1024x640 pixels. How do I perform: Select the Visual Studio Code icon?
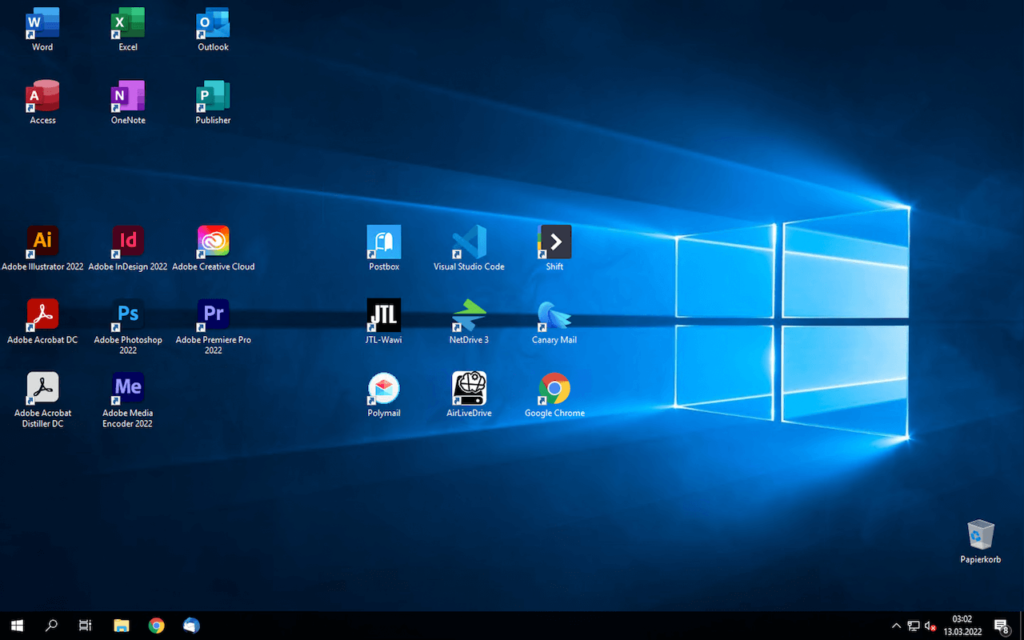469,248
